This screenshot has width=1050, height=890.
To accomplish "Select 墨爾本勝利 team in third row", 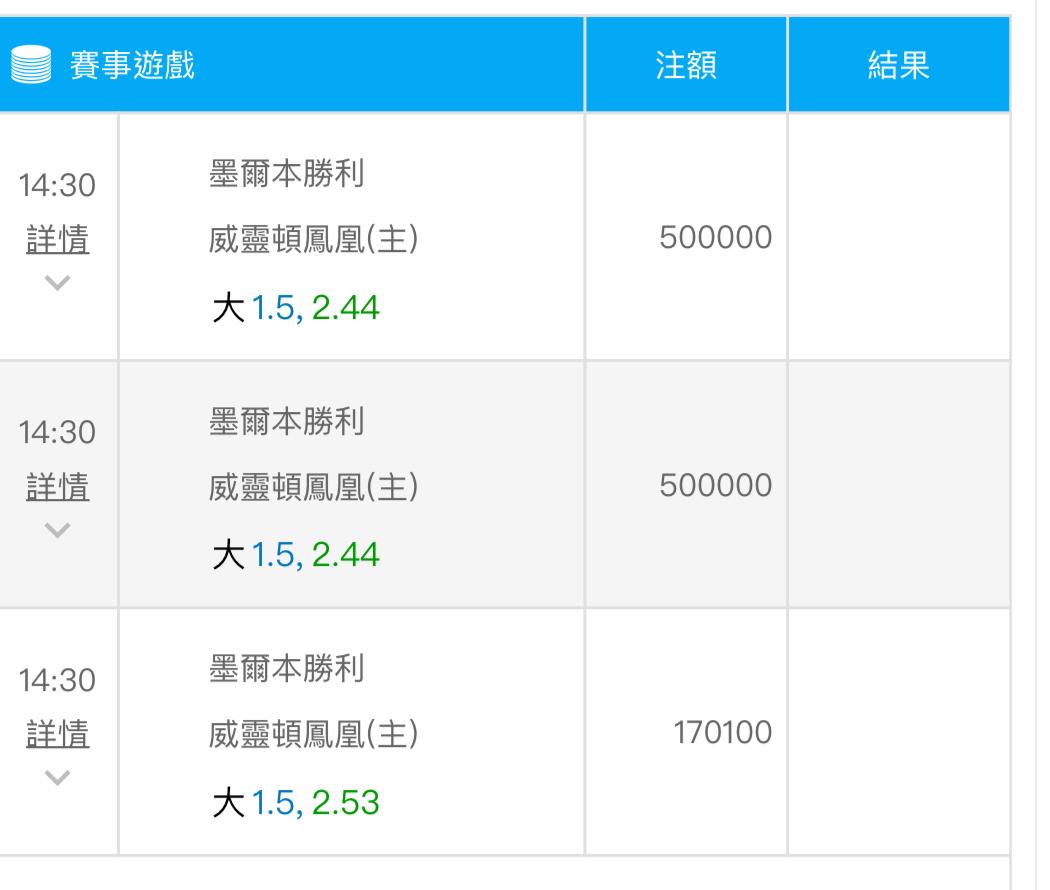I will point(287,668).
